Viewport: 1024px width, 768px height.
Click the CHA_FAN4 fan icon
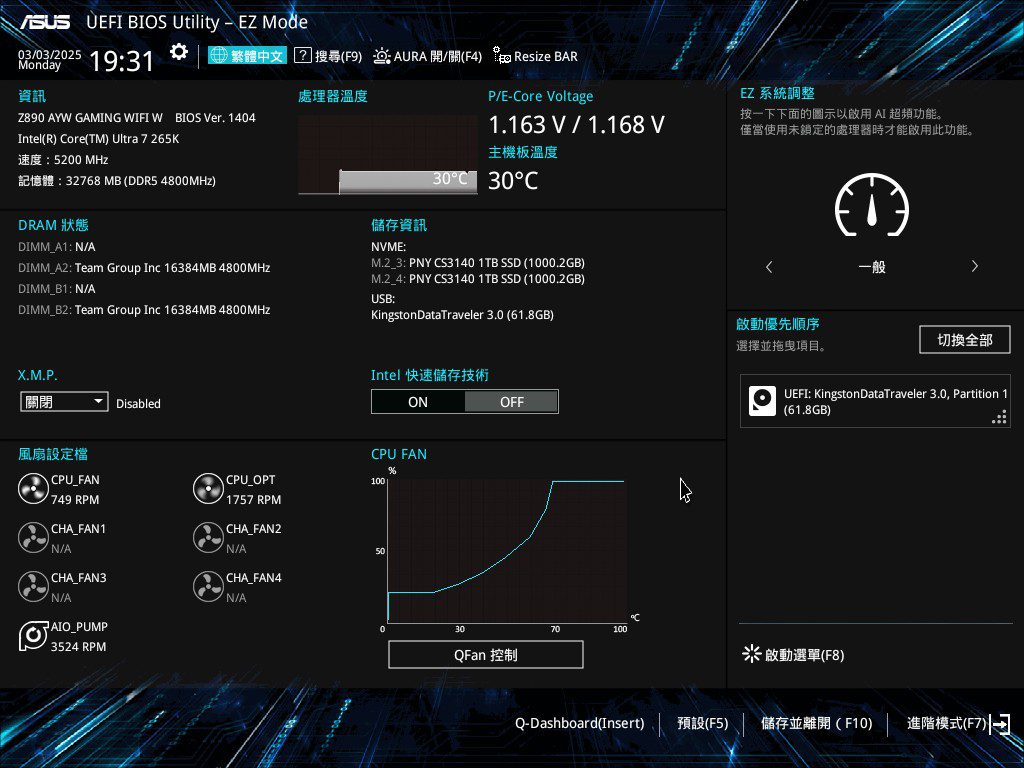click(x=208, y=587)
